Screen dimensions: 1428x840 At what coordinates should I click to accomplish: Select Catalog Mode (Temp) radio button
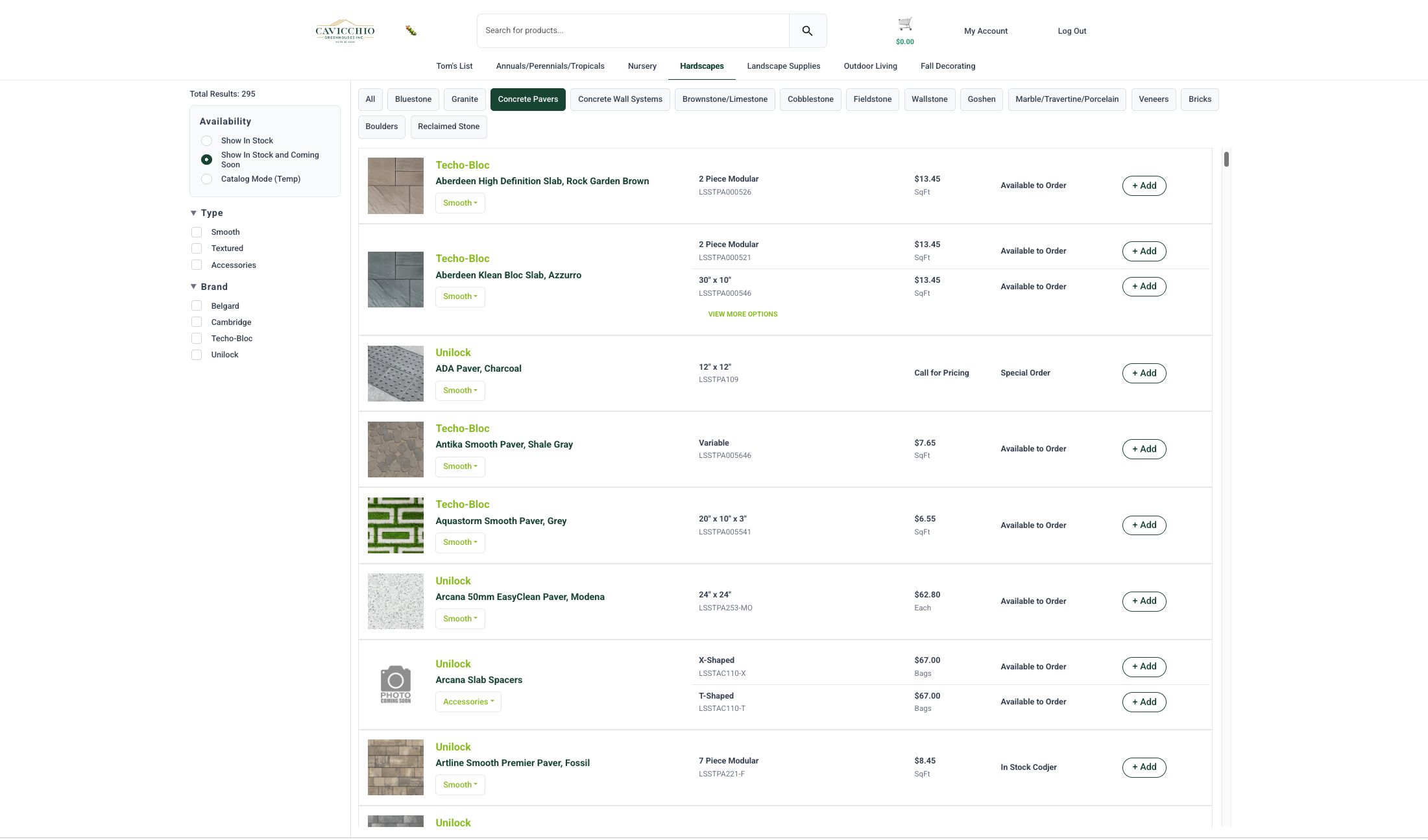coord(206,179)
